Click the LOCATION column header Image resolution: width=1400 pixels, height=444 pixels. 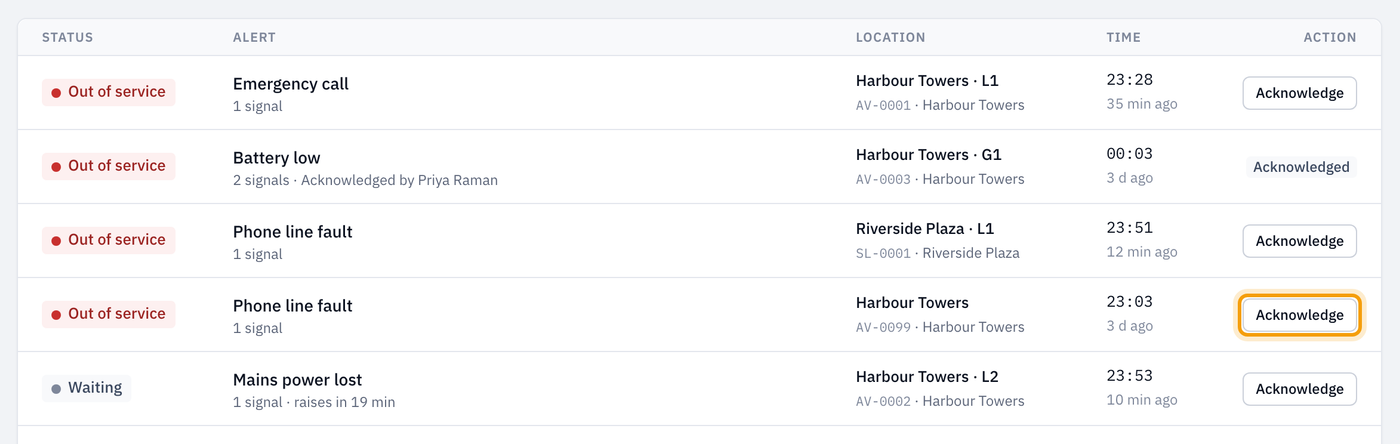[890, 37]
